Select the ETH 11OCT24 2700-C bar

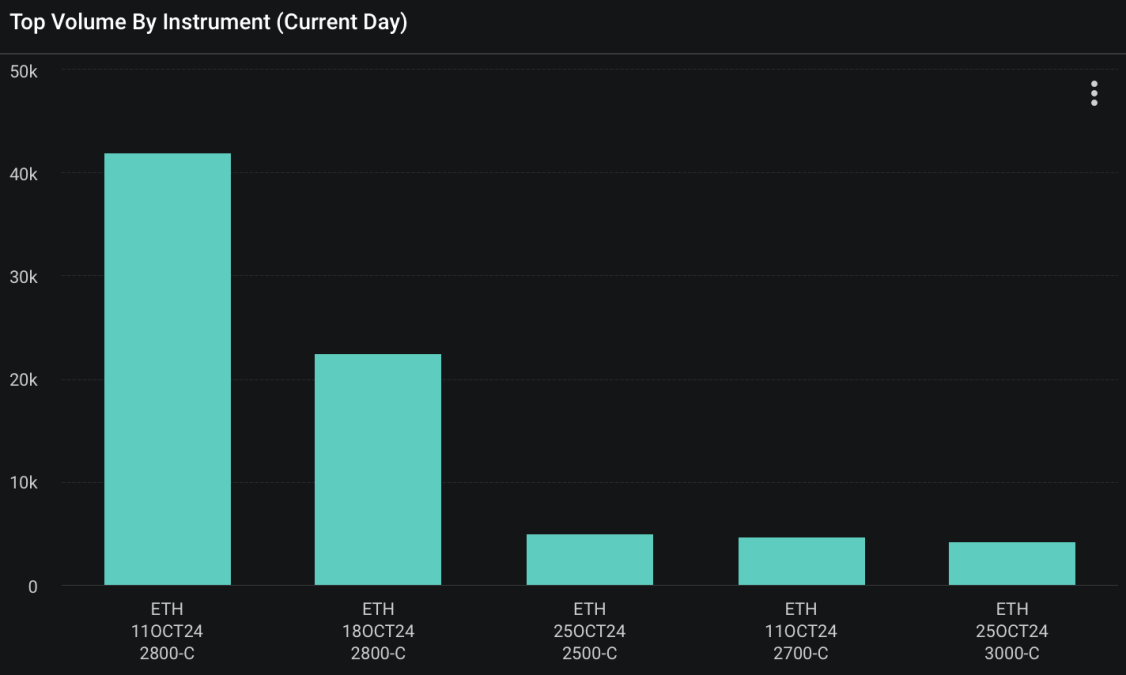click(801, 561)
